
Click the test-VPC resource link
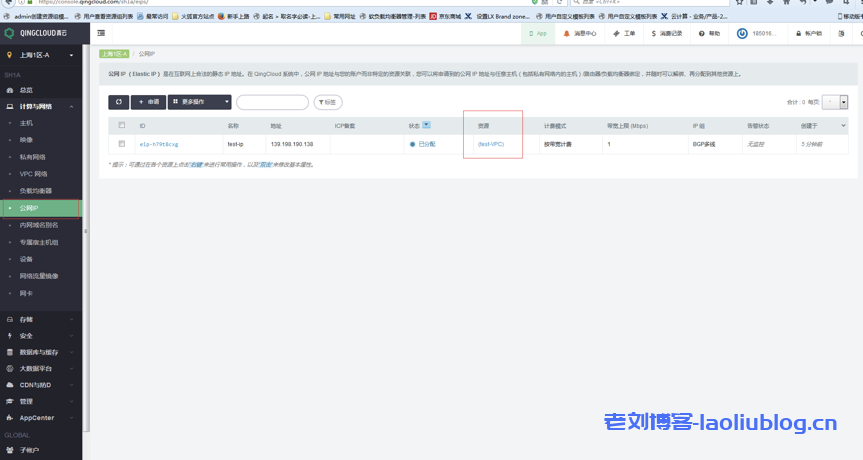491,144
